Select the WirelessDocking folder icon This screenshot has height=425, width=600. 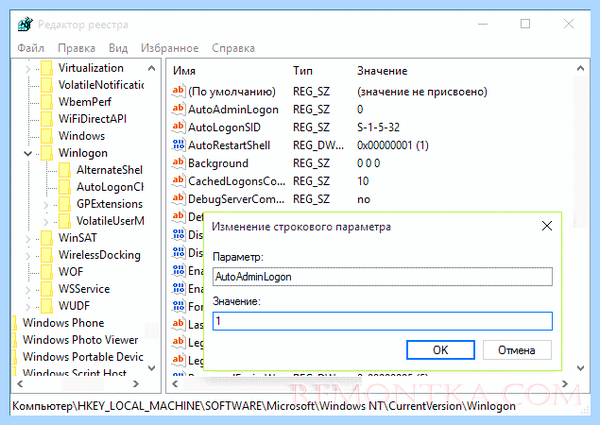47,255
